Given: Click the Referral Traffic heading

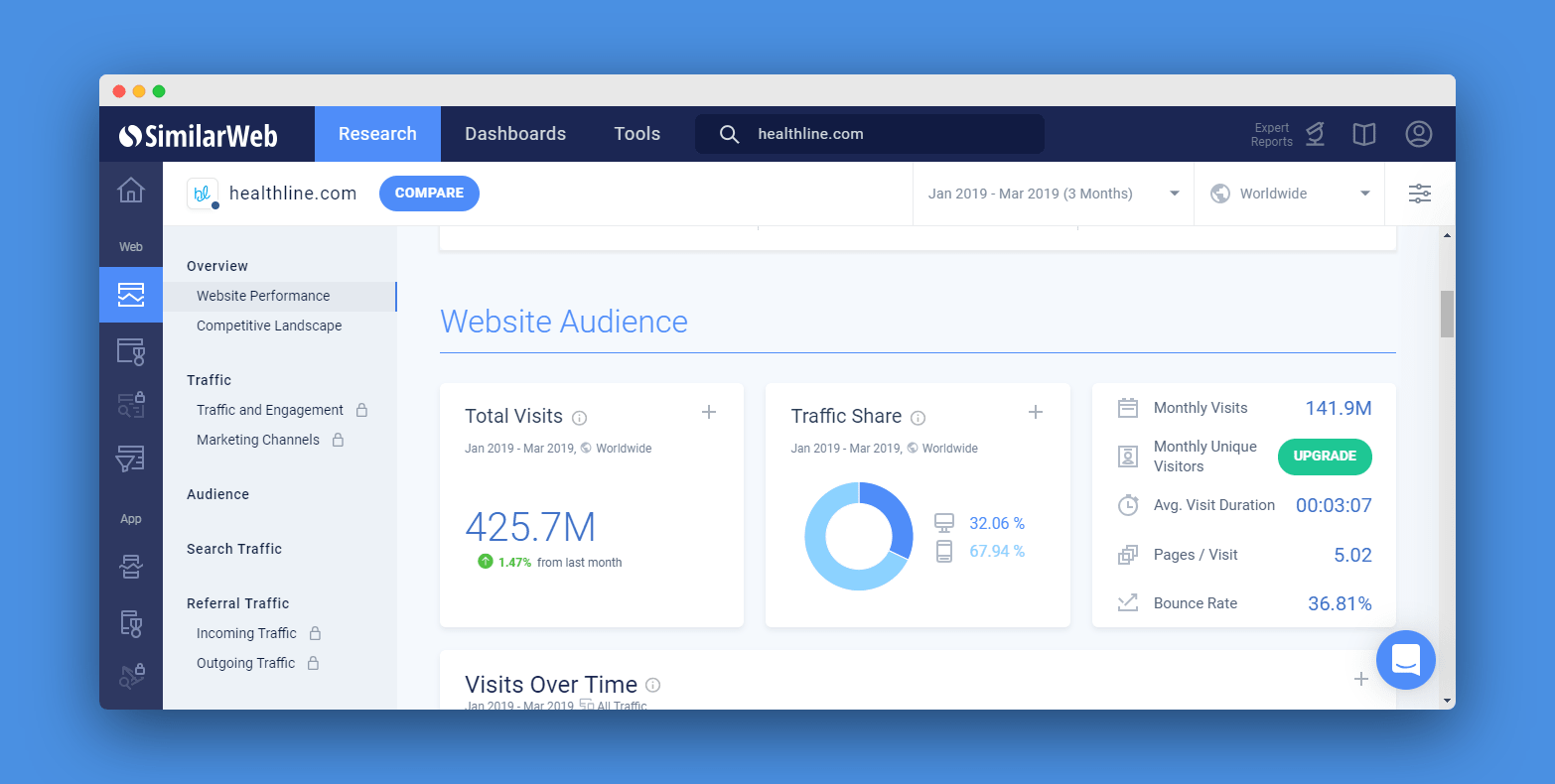Looking at the screenshot, I should tap(238, 603).
